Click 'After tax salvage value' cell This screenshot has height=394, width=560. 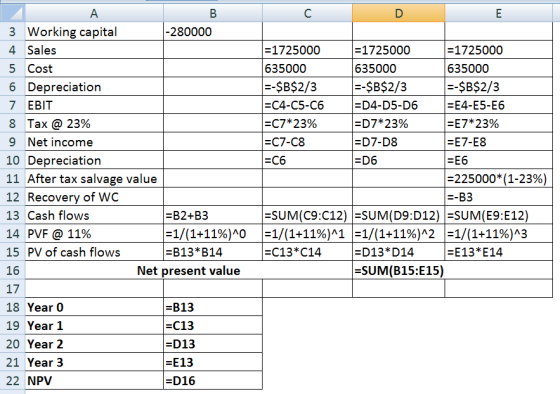coord(94,179)
